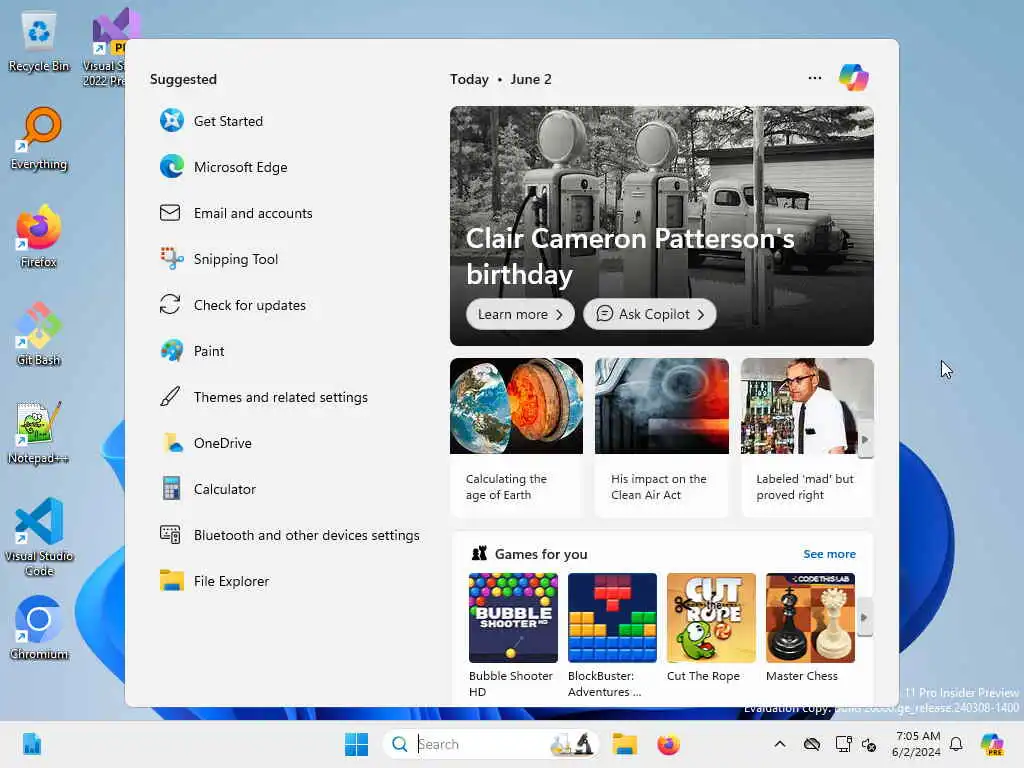Open the Windows Start button
This screenshot has width=1024, height=768.
(356, 744)
